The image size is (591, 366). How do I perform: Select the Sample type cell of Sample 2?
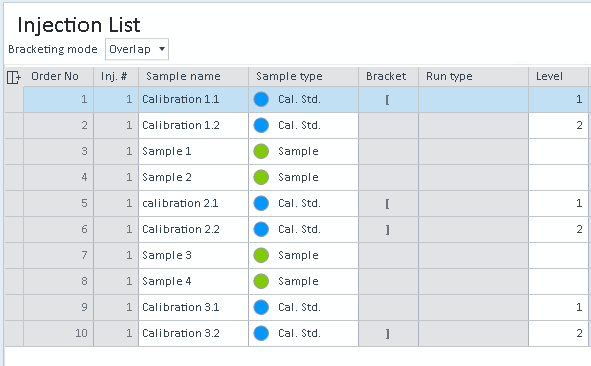[x=303, y=178]
